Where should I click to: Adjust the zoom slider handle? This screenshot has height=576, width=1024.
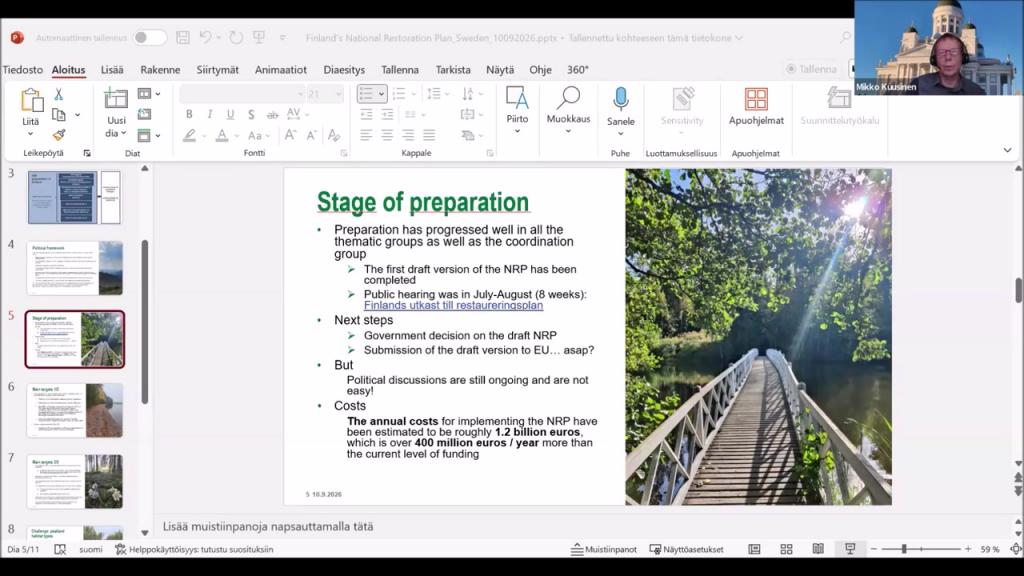coord(904,549)
